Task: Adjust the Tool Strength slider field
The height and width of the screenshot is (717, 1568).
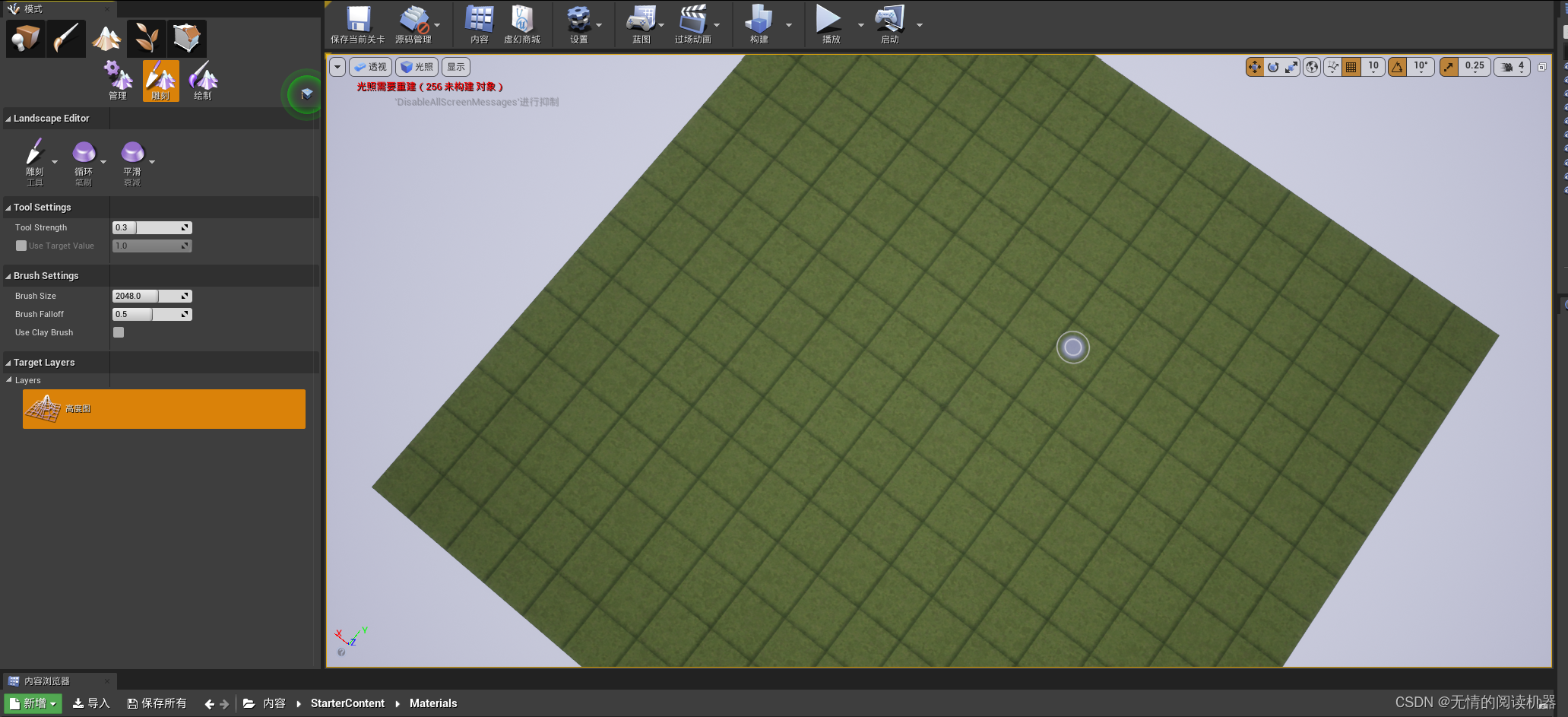Action: tap(152, 227)
